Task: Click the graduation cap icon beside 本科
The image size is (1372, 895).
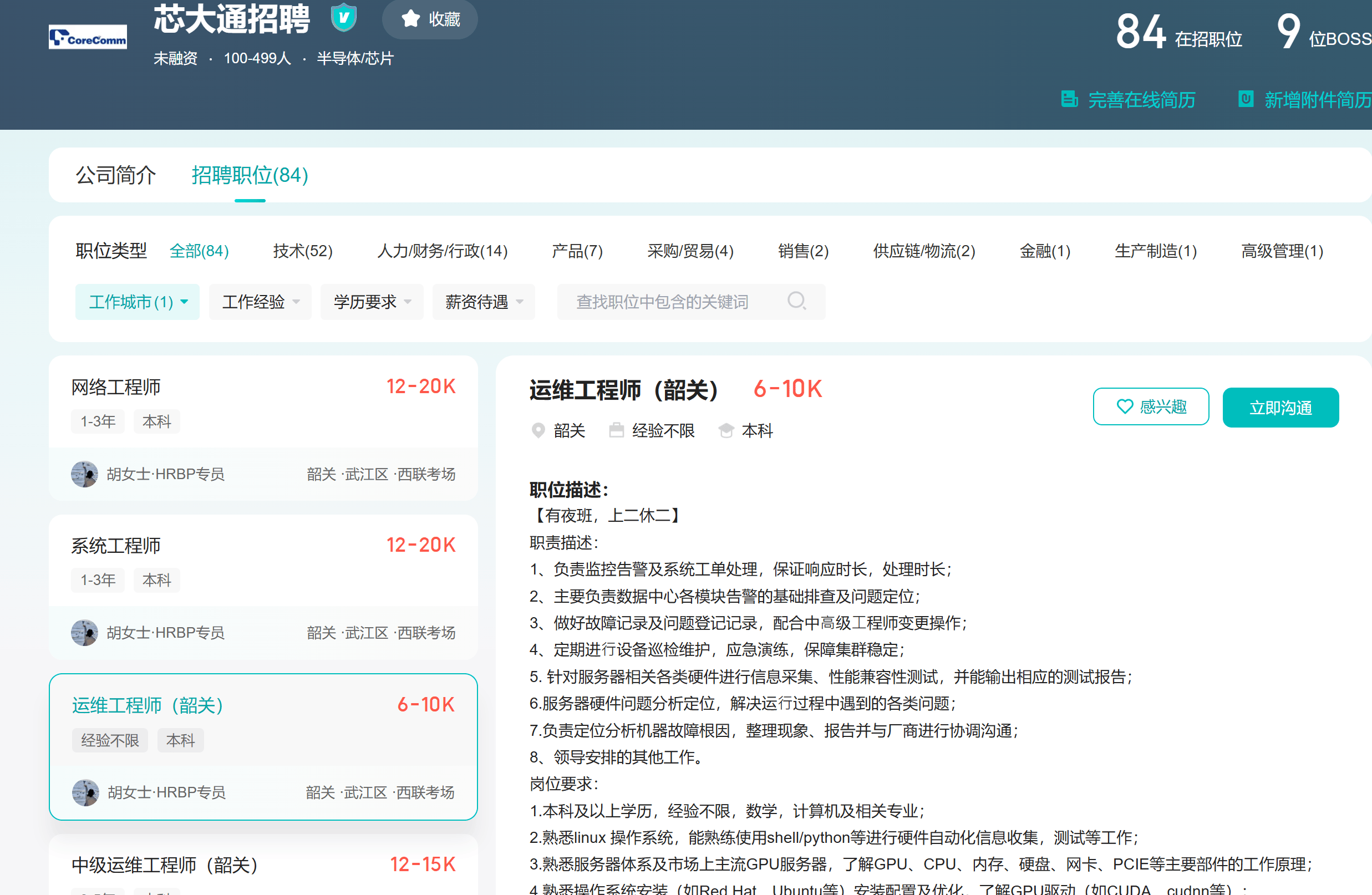Action: 726,430
